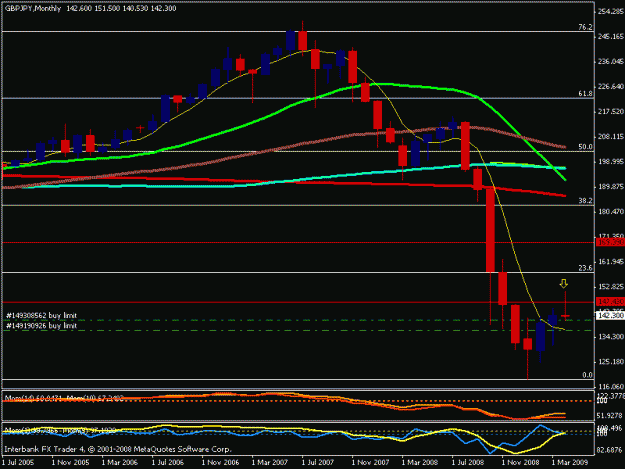Screen dimensions: 625x469
Task: Click the 180.470 price axis value
Action: [610, 212]
